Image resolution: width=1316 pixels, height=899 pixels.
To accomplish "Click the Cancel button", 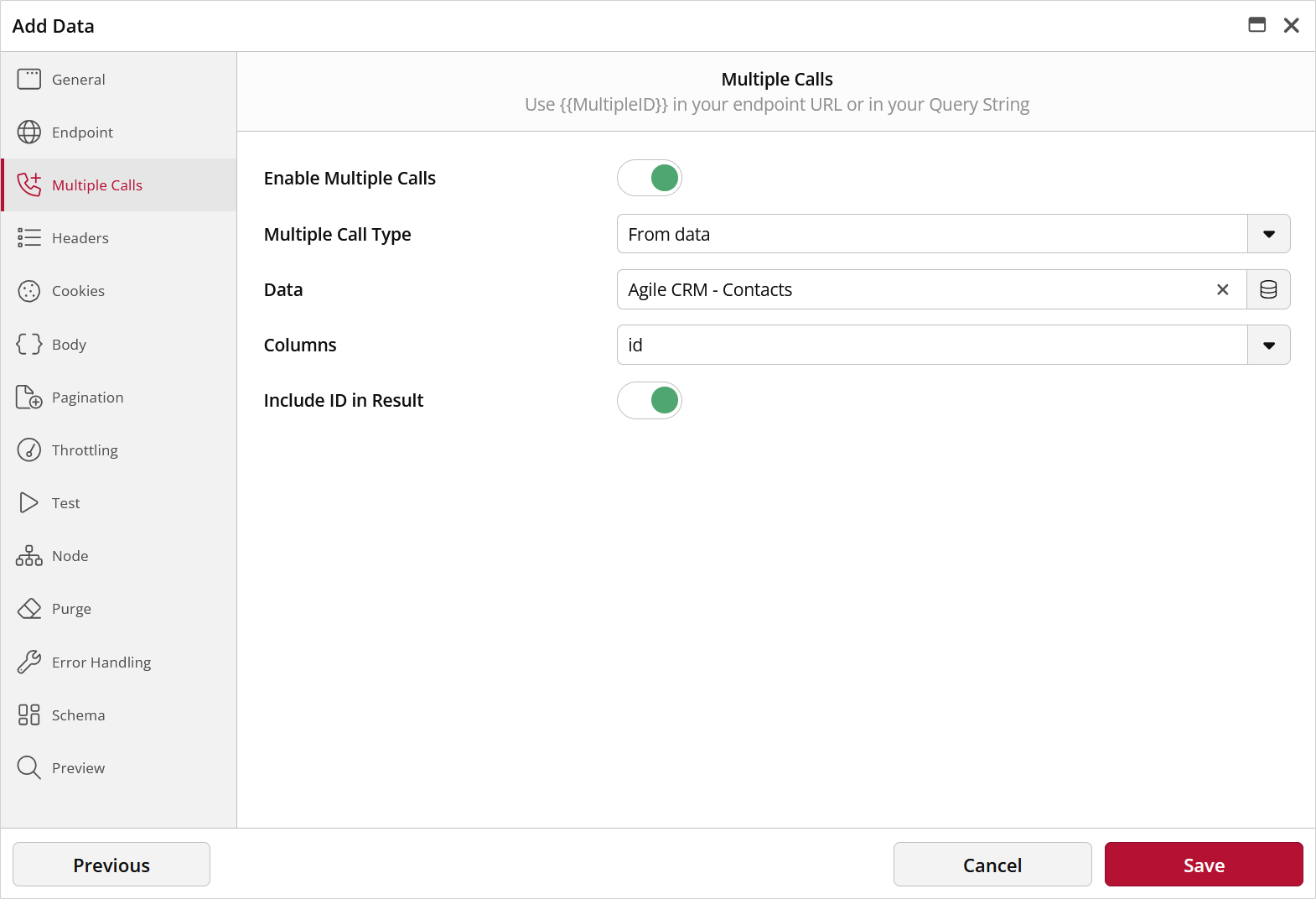I will 992,865.
